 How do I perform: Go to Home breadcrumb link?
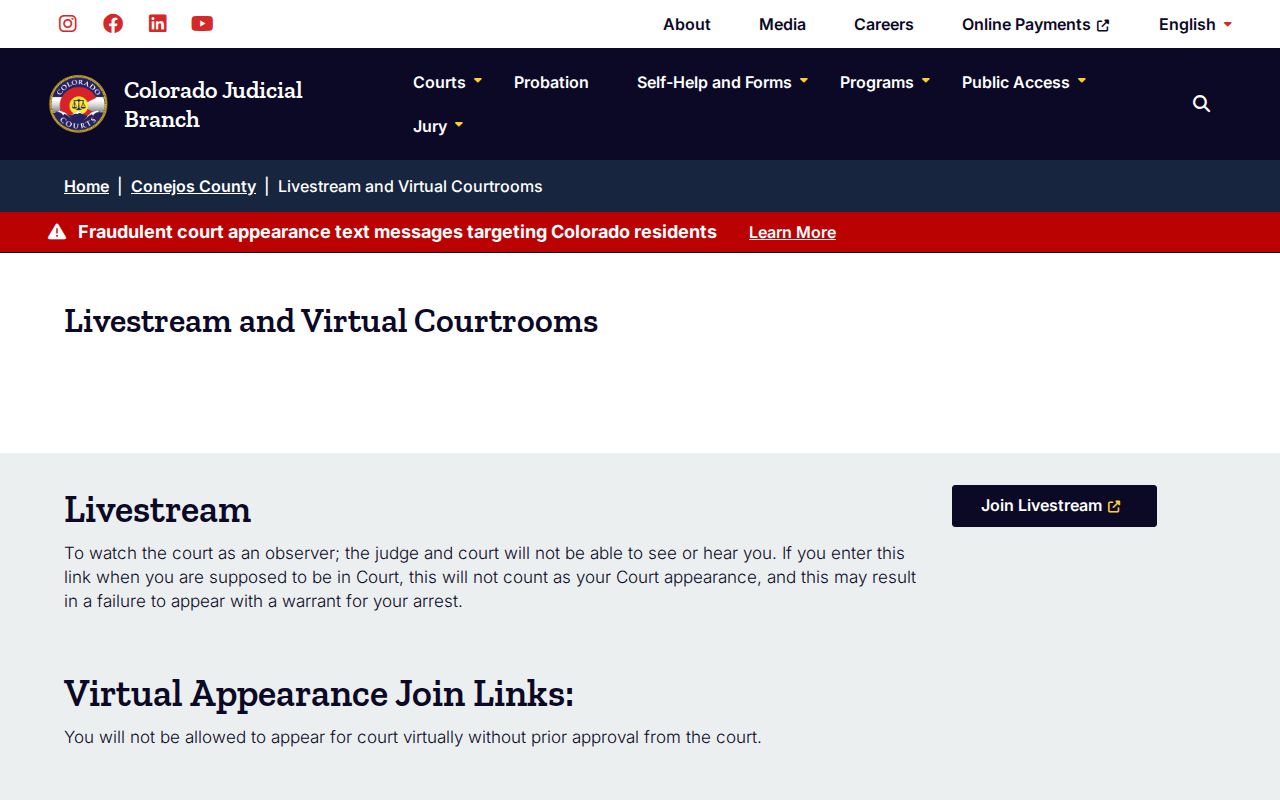point(86,186)
